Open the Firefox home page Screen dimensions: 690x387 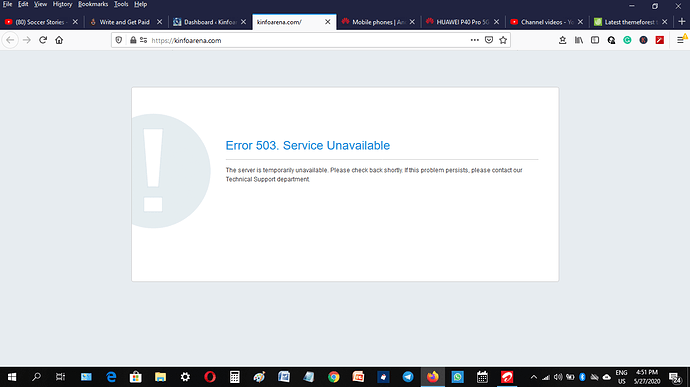[x=59, y=40]
